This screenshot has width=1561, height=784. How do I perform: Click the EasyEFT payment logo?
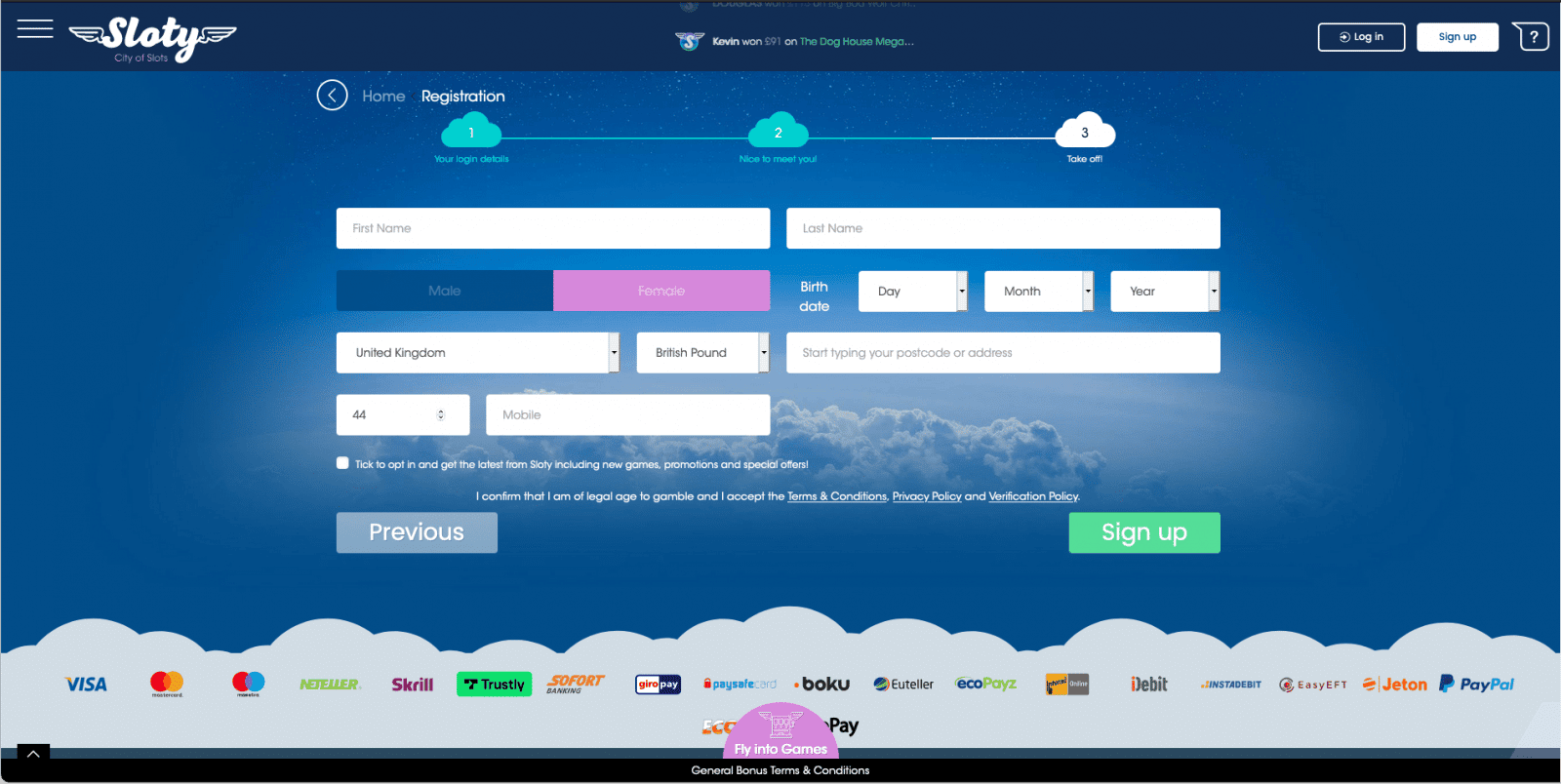pyautogui.click(x=1313, y=685)
